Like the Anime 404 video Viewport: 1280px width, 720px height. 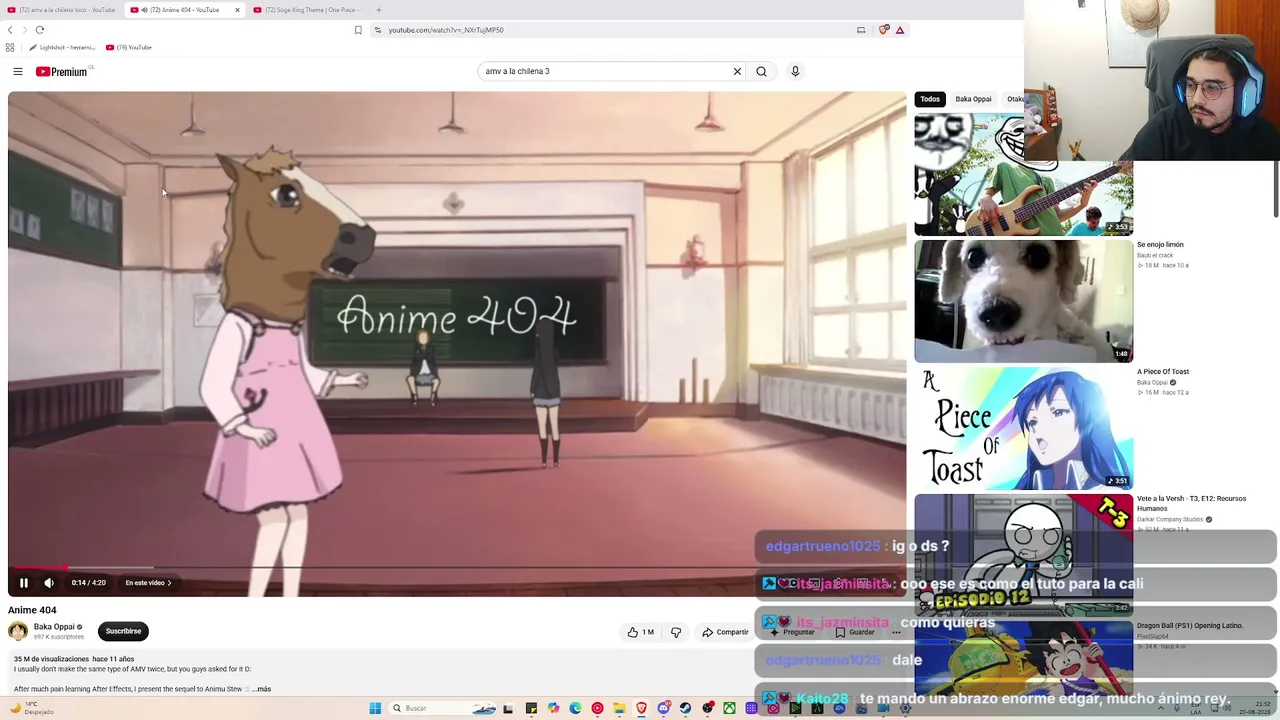point(640,632)
